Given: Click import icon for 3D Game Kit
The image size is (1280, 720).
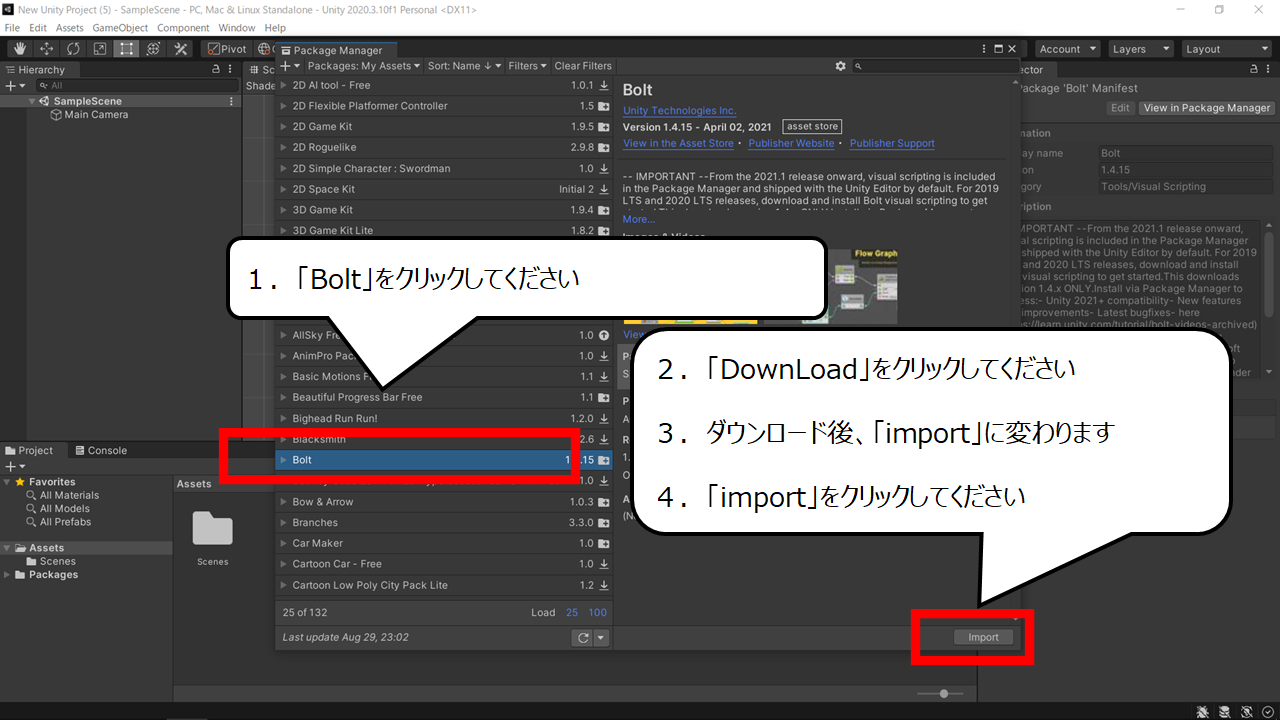Looking at the screenshot, I should [604, 210].
